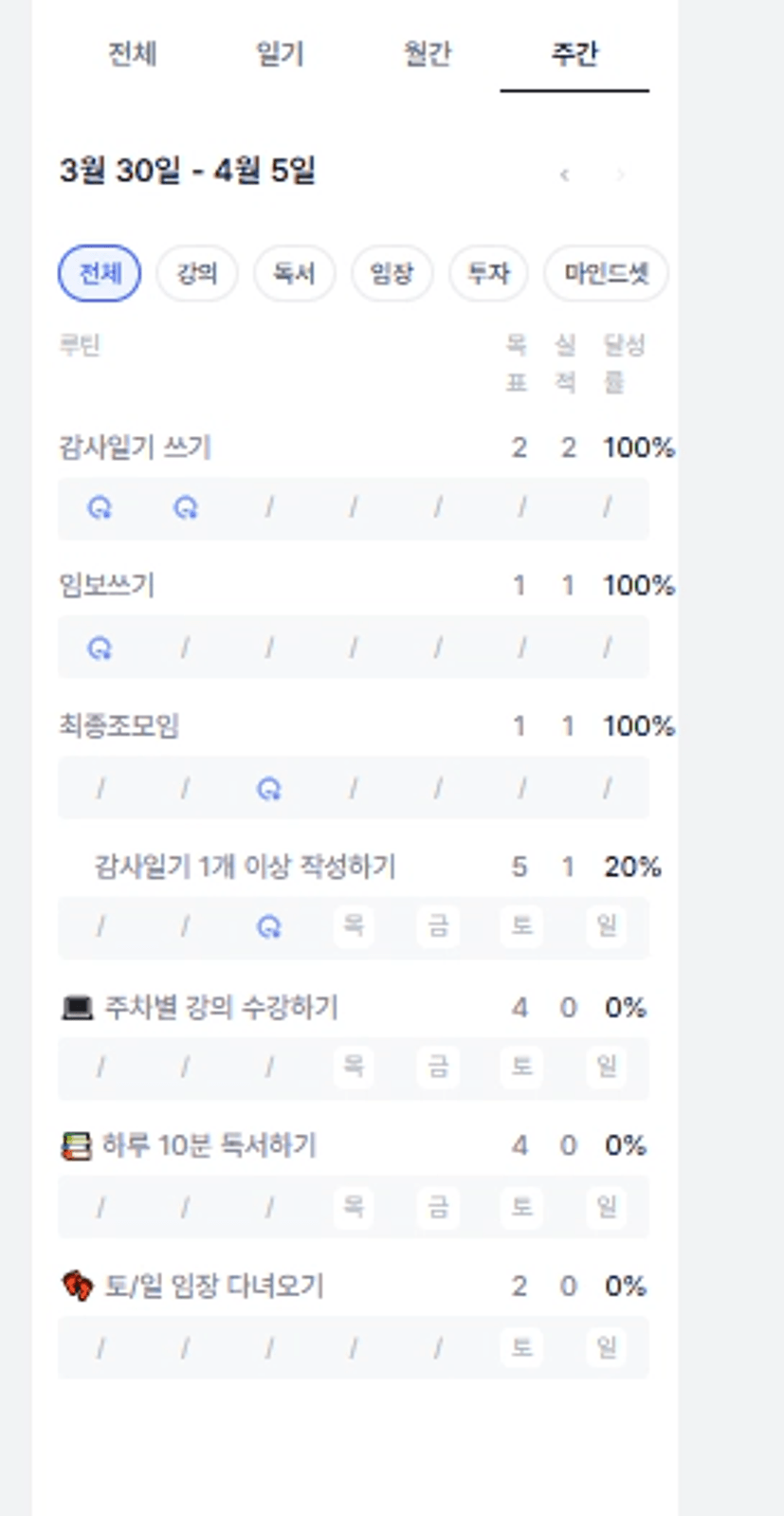The width and height of the screenshot is (784, 1516).
Task: Toggle 금 checkbox for 하루 10분 독서하기
Action: click(x=437, y=1206)
